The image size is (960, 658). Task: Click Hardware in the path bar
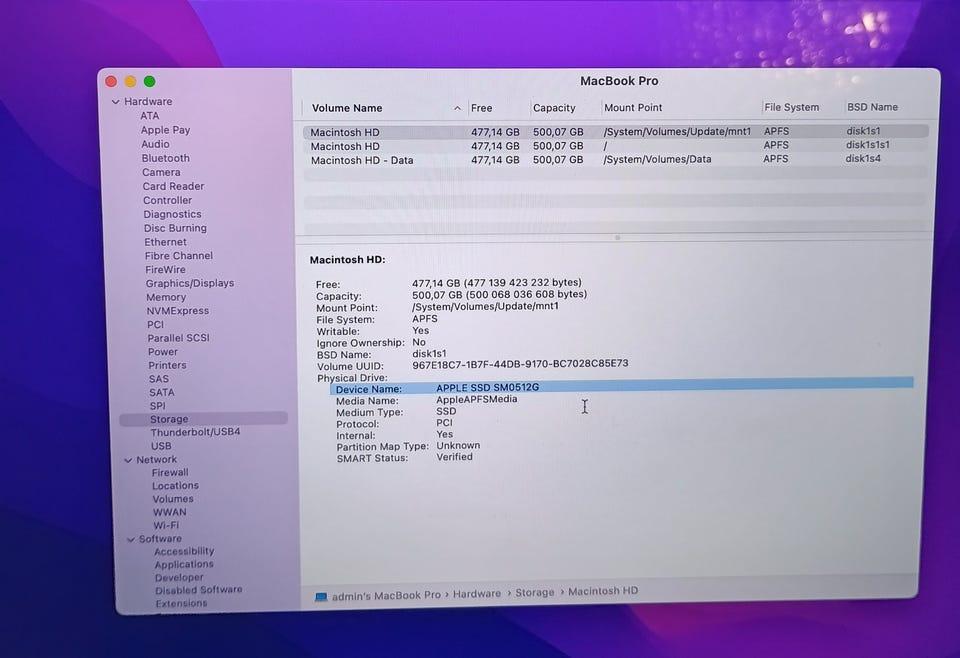point(476,594)
